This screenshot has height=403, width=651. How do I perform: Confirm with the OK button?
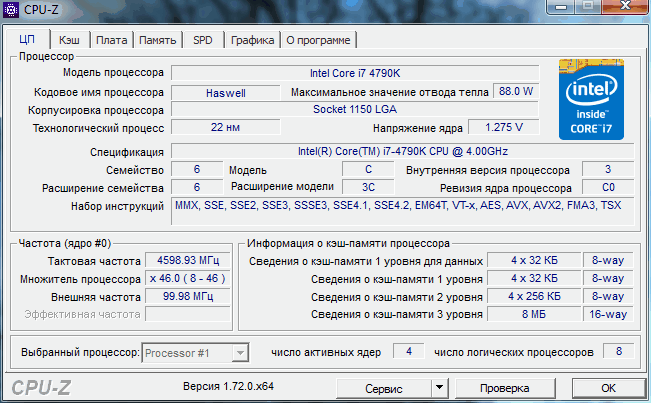point(608,388)
